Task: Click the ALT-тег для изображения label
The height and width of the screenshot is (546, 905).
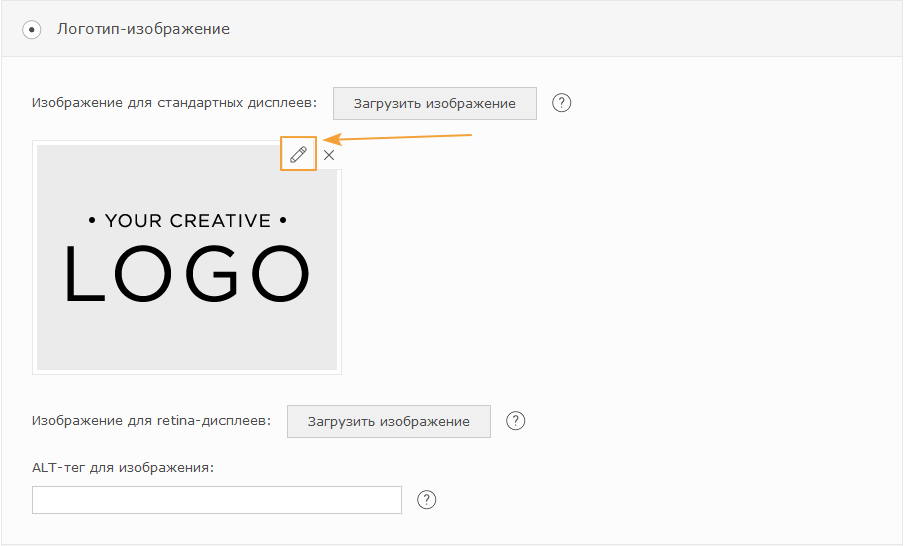Action: pos(123,468)
